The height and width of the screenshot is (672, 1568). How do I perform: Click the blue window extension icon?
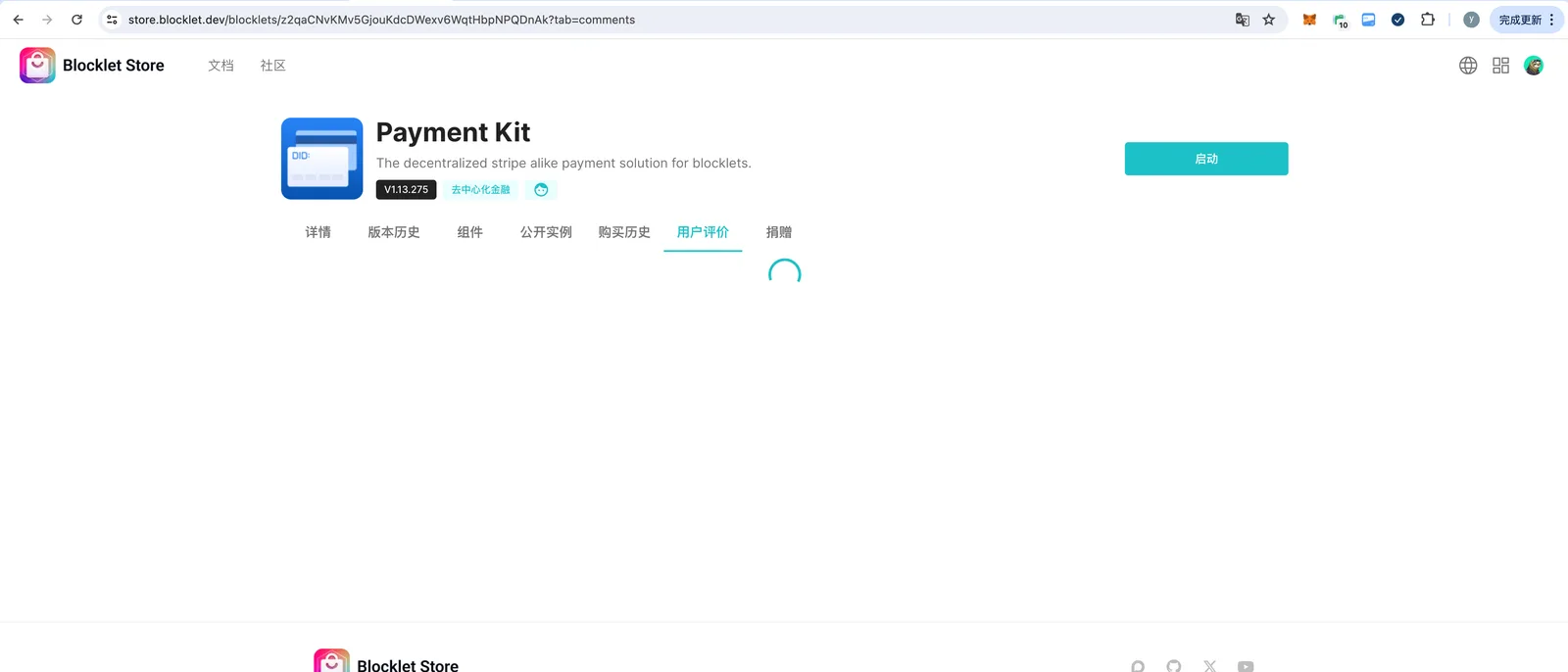click(1369, 20)
